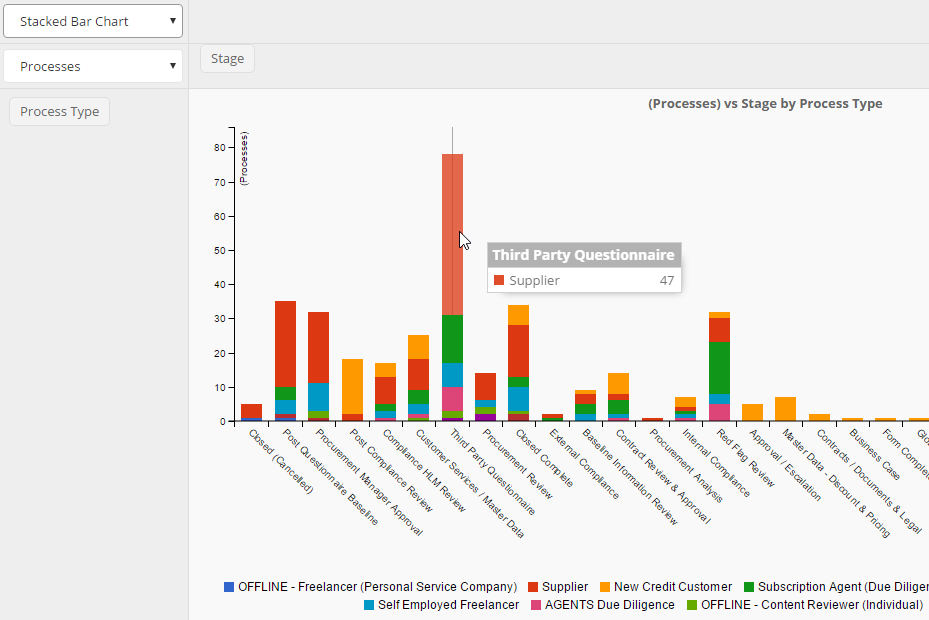Screen dimensions: 929x620
Task: Click the (Processes) y-axis label
Action: pyautogui.click(x=244, y=158)
